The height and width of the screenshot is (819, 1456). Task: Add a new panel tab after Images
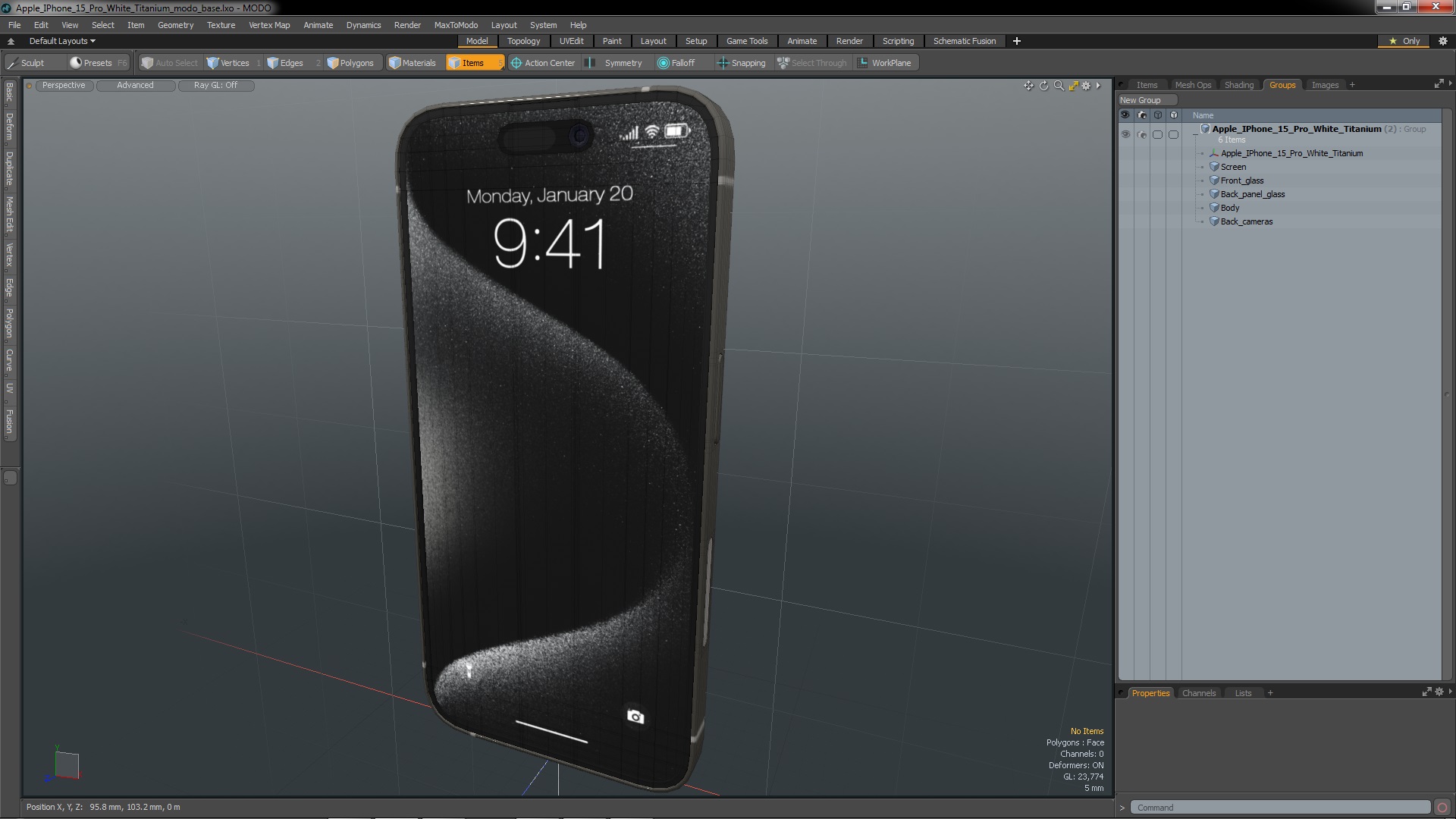(x=1352, y=85)
